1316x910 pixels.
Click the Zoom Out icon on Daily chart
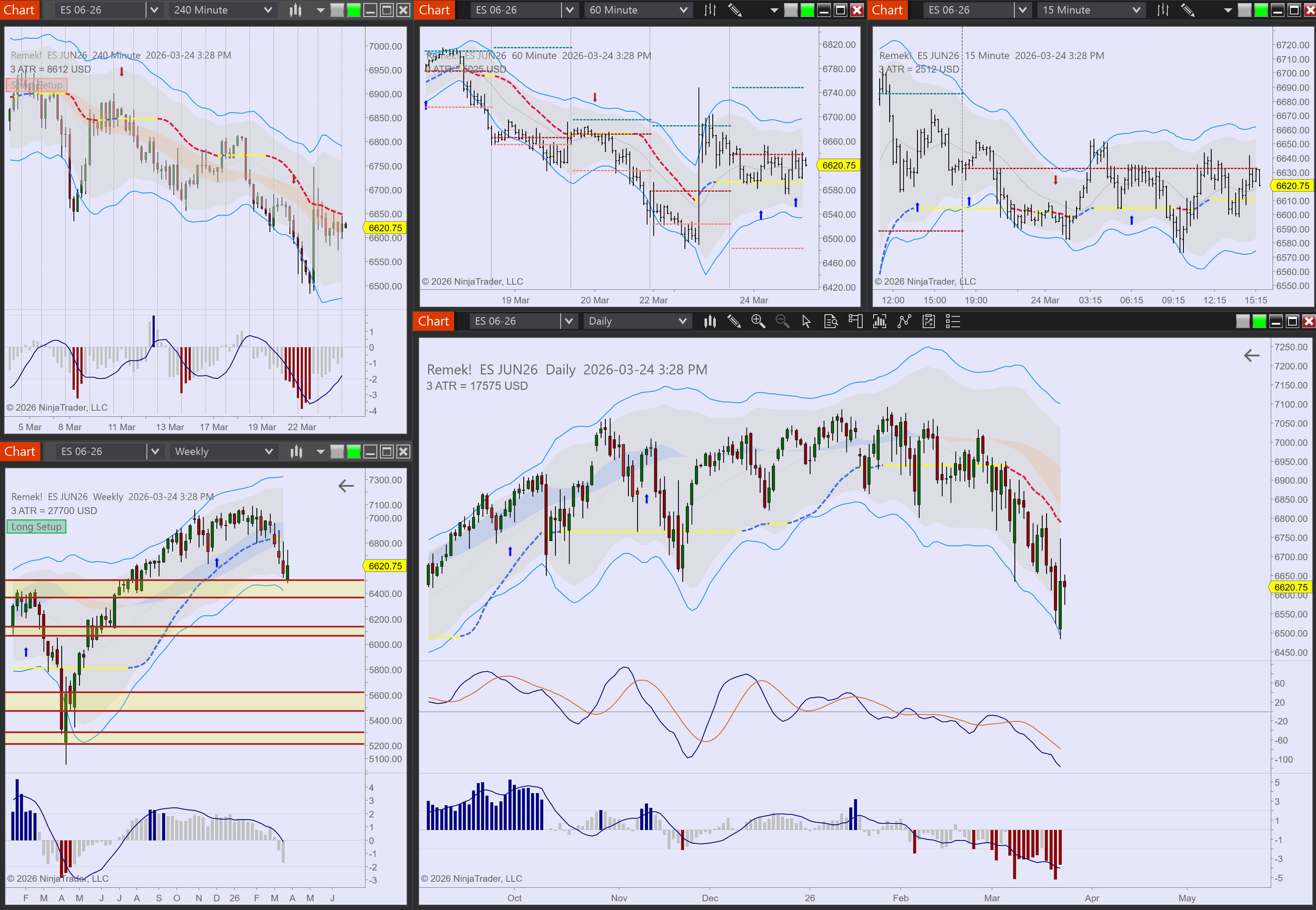tap(782, 321)
